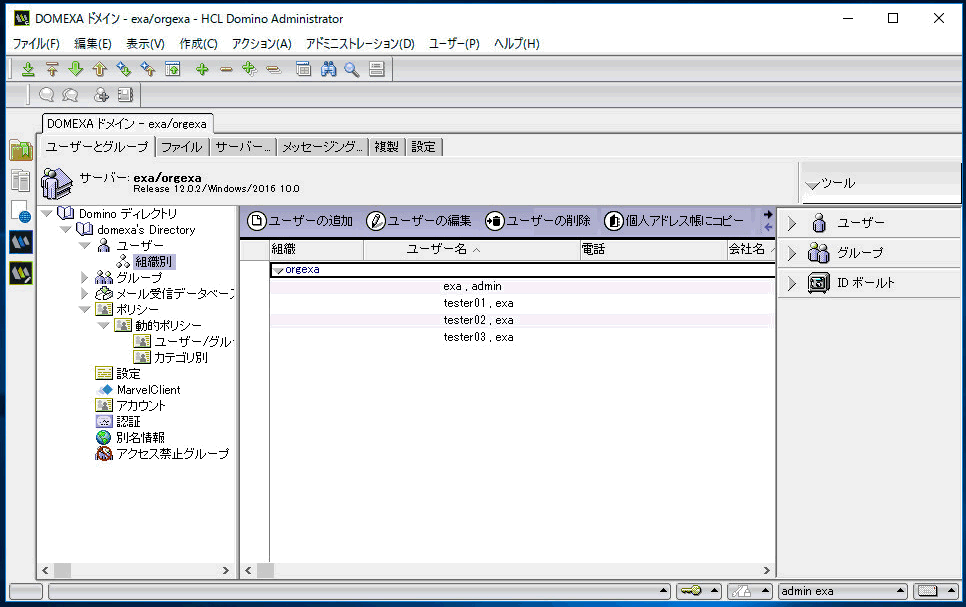The height and width of the screenshot is (607, 966).
Task: Expand the ID ボールト tools section
Action: pos(790,282)
